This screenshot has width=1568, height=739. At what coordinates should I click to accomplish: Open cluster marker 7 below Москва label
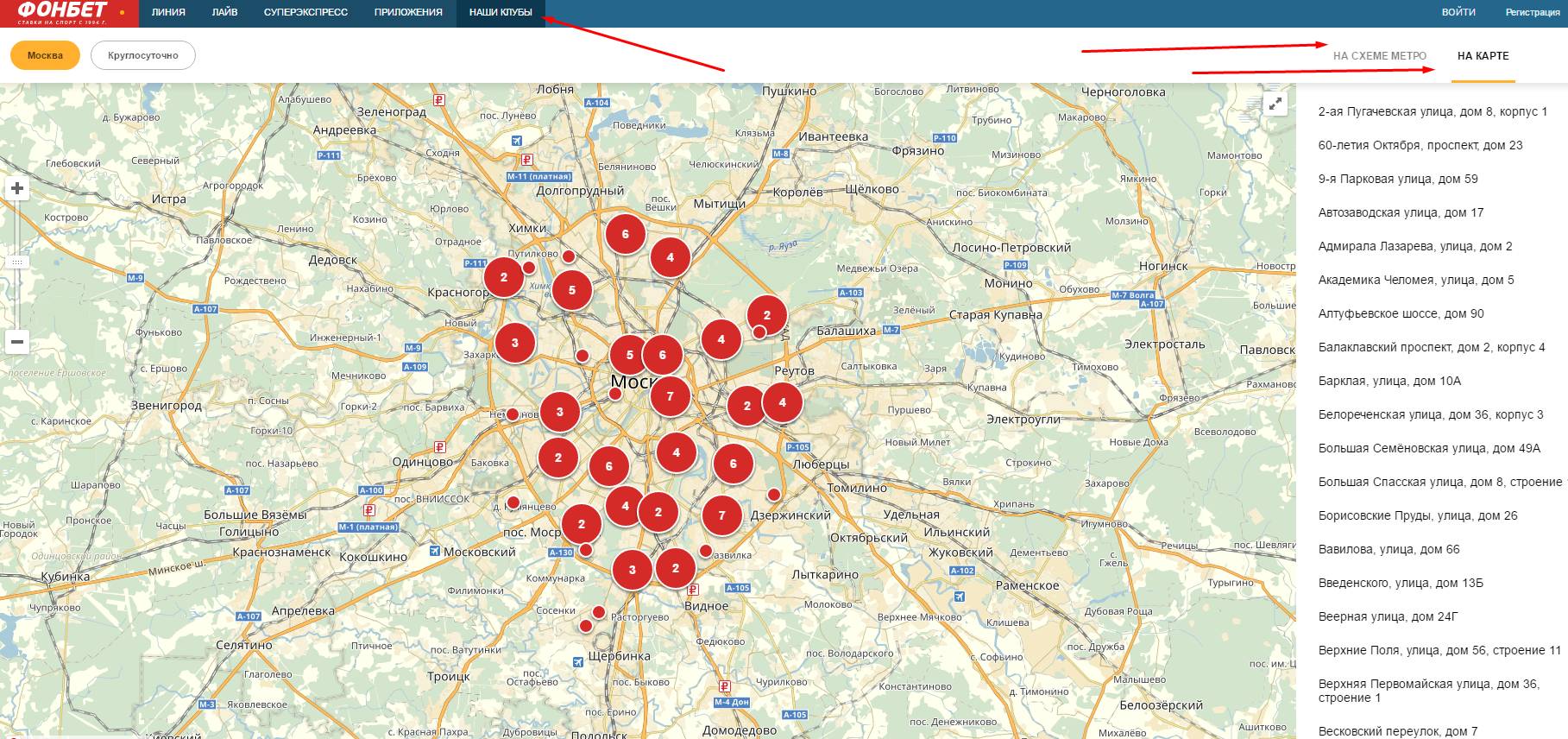point(671,397)
